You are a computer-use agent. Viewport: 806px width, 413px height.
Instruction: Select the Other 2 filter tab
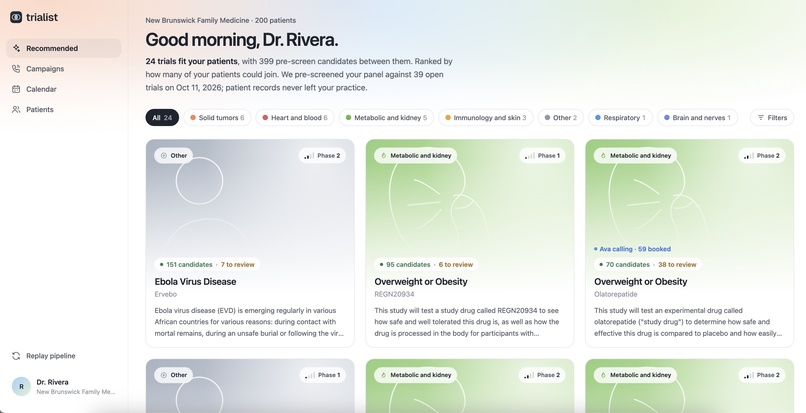pos(560,118)
